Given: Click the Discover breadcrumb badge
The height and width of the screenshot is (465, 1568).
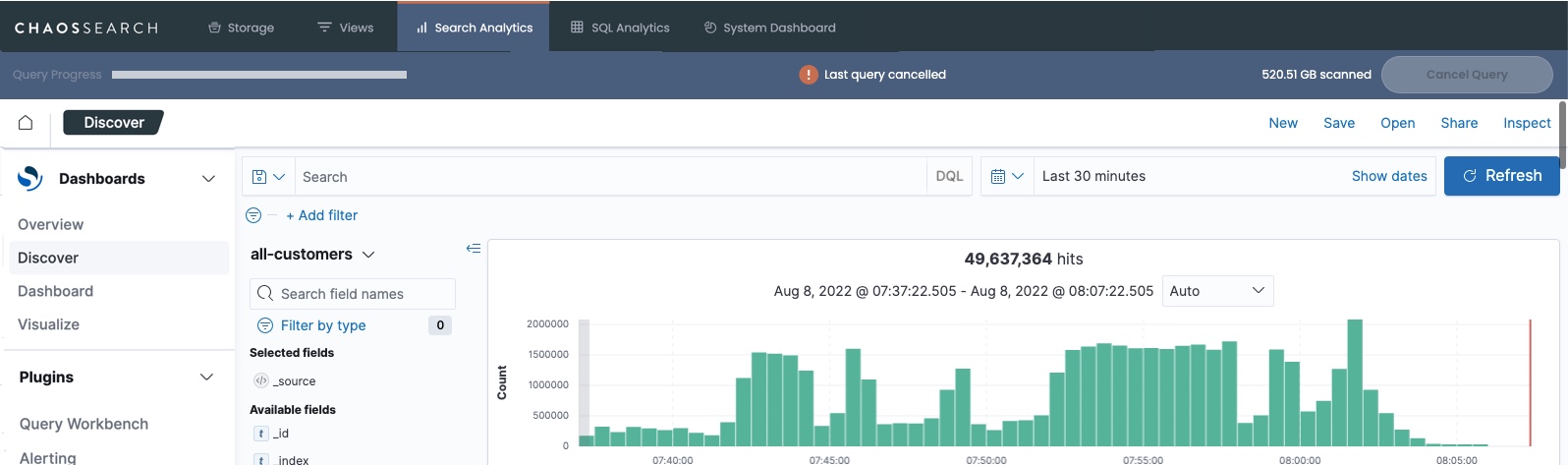Looking at the screenshot, I should 113,123.
